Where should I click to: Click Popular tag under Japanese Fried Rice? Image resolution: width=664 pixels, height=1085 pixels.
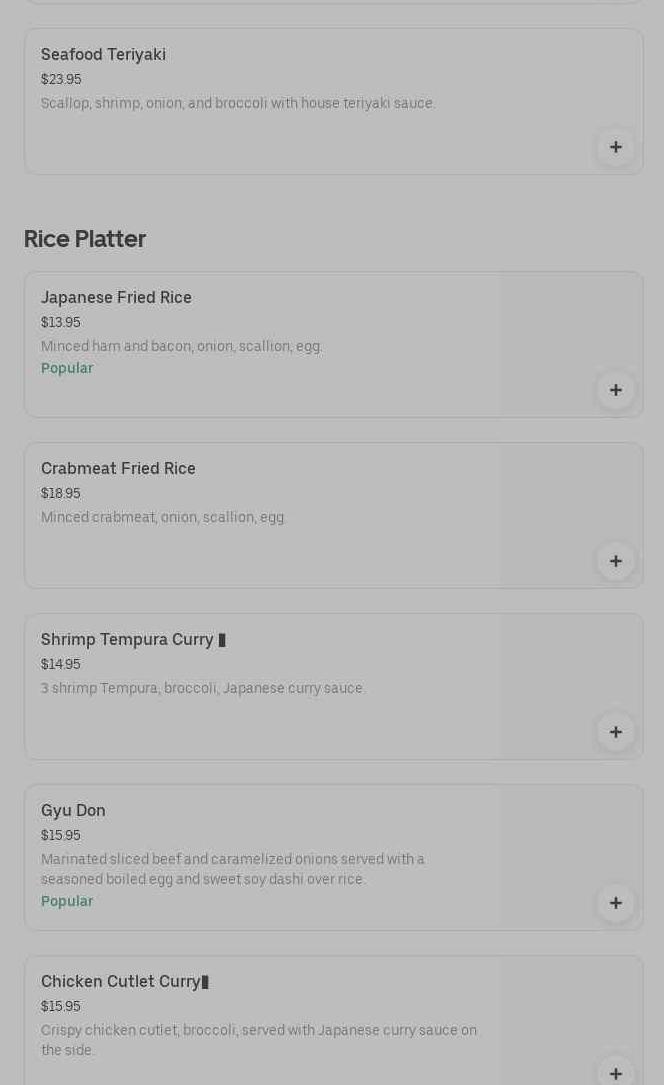67,368
